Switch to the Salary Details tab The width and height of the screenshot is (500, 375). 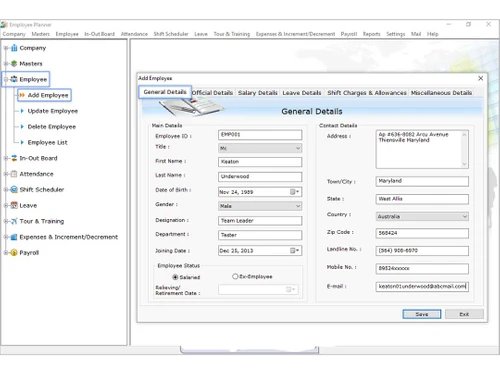pyautogui.click(x=258, y=93)
